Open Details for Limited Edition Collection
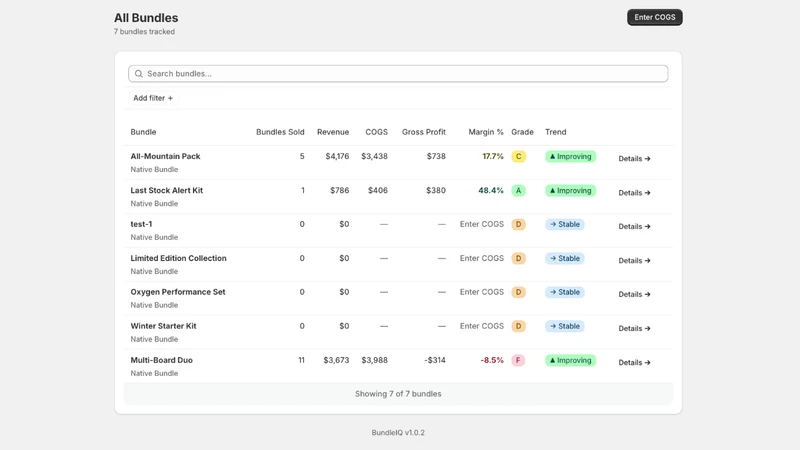Image resolution: width=800 pixels, height=450 pixels. [634, 261]
